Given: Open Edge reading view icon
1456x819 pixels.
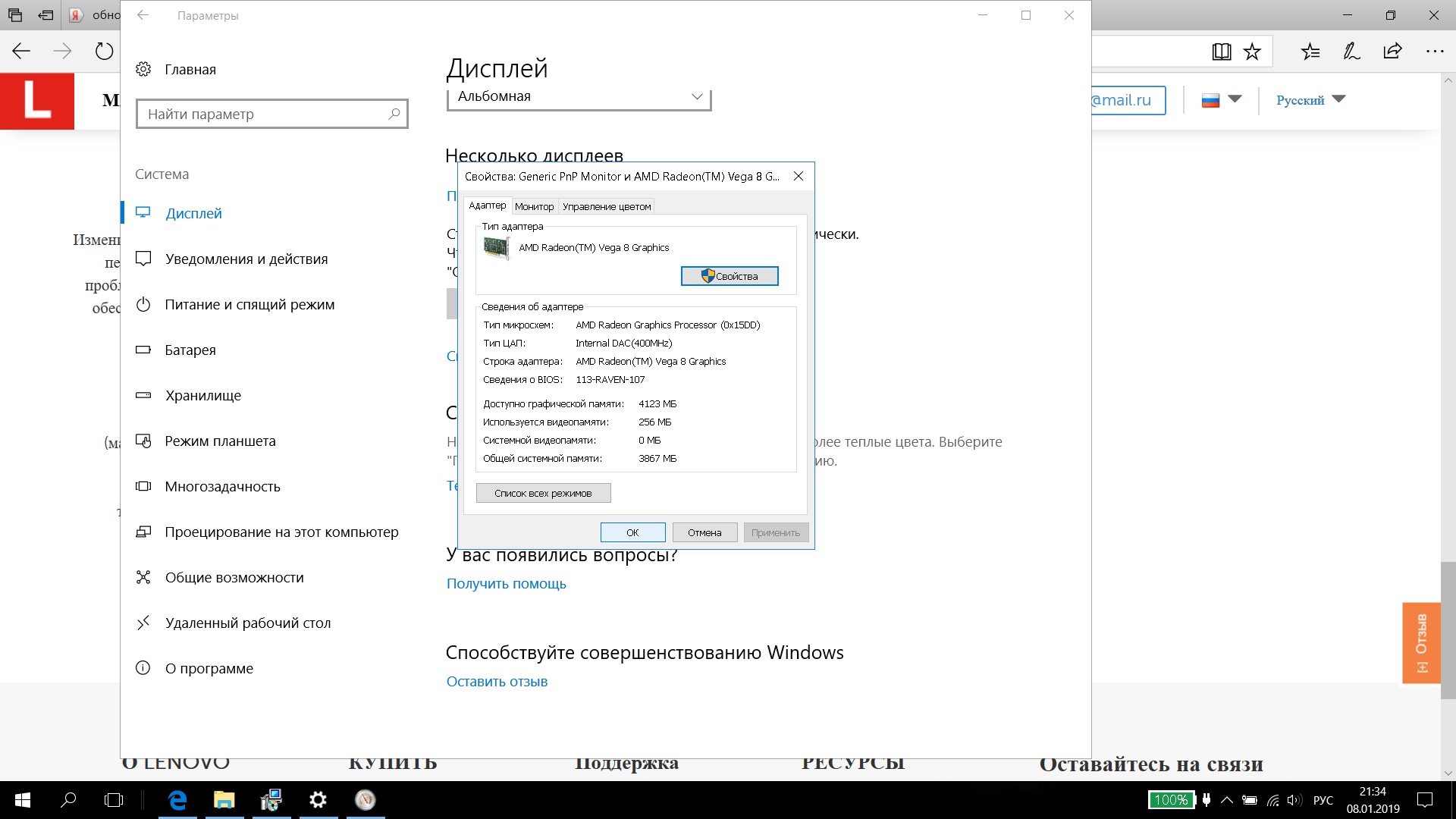Looking at the screenshot, I should [x=1221, y=52].
